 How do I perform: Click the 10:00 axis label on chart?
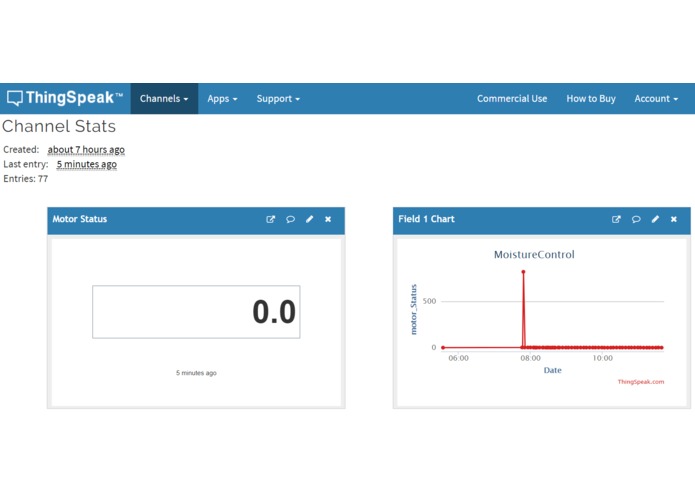[602, 358]
